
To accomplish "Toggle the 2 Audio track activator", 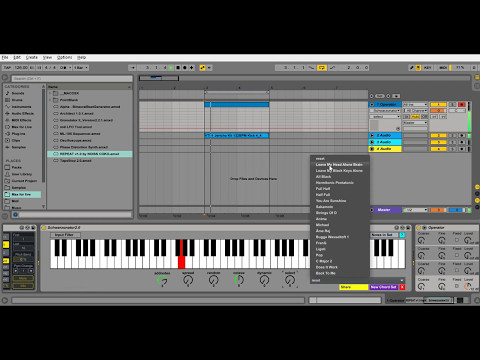I will click(x=439, y=135).
